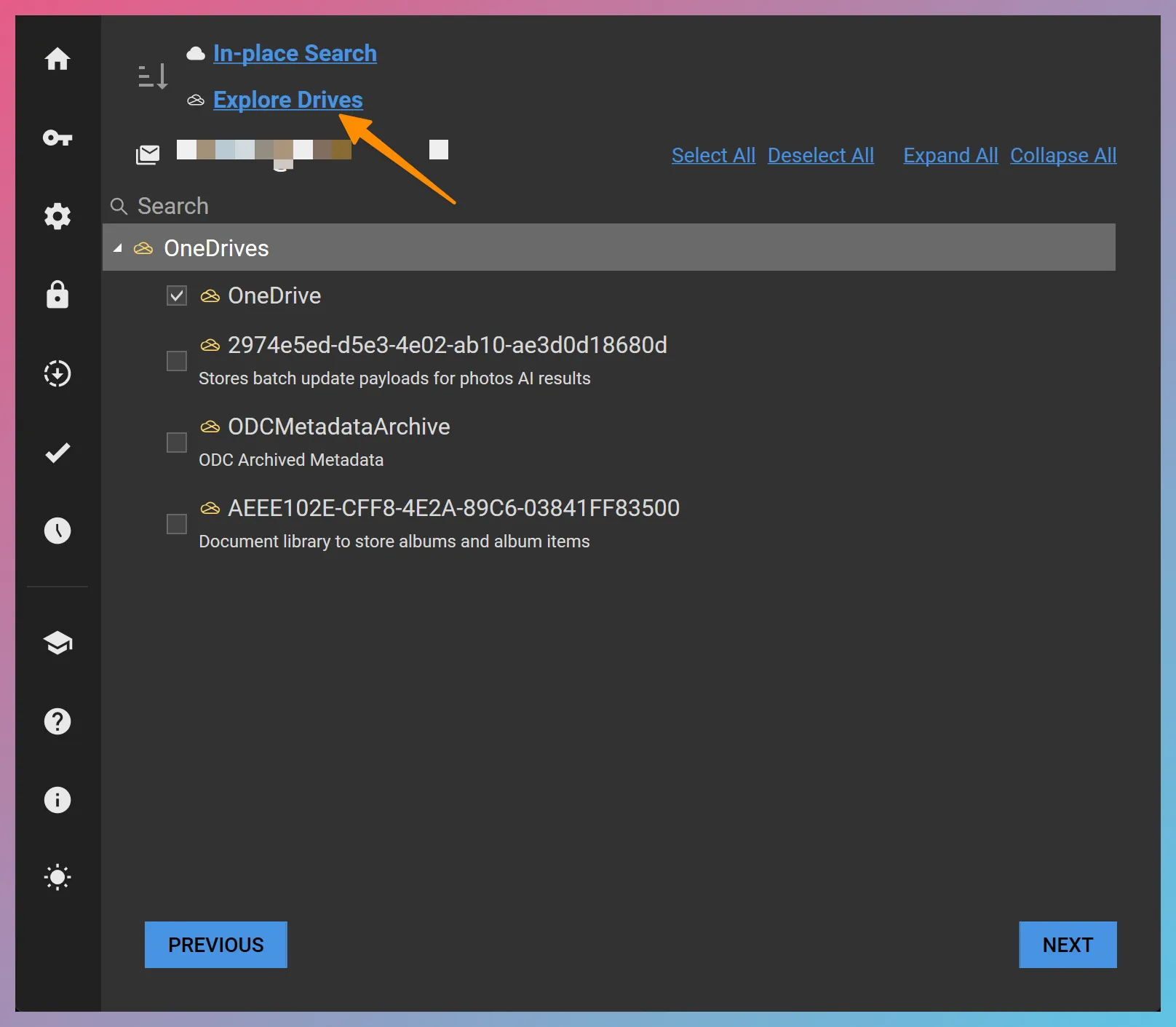The width and height of the screenshot is (1176, 1027).
Task: Click the circular download icon in sidebar
Action: [x=57, y=373]
